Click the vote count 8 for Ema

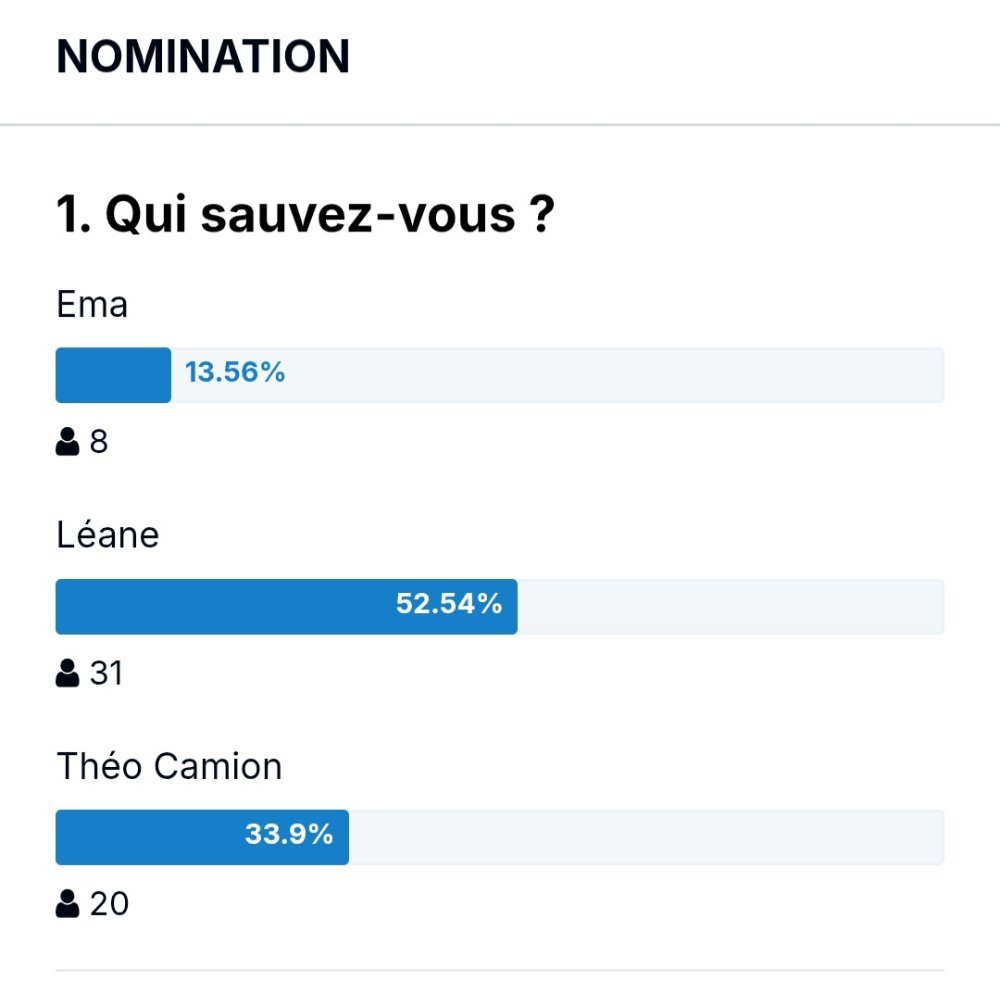tap(99, 441)
